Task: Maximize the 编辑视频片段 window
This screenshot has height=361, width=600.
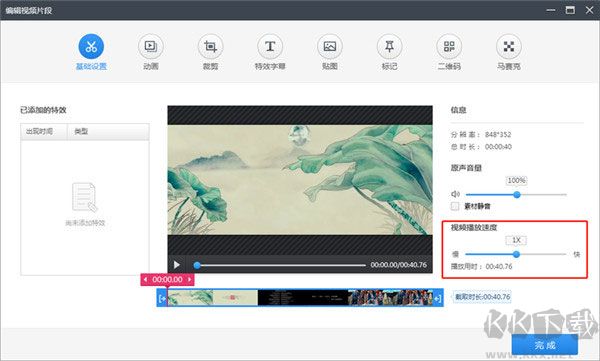Action: pyautogui.click(x=570, y=10)
